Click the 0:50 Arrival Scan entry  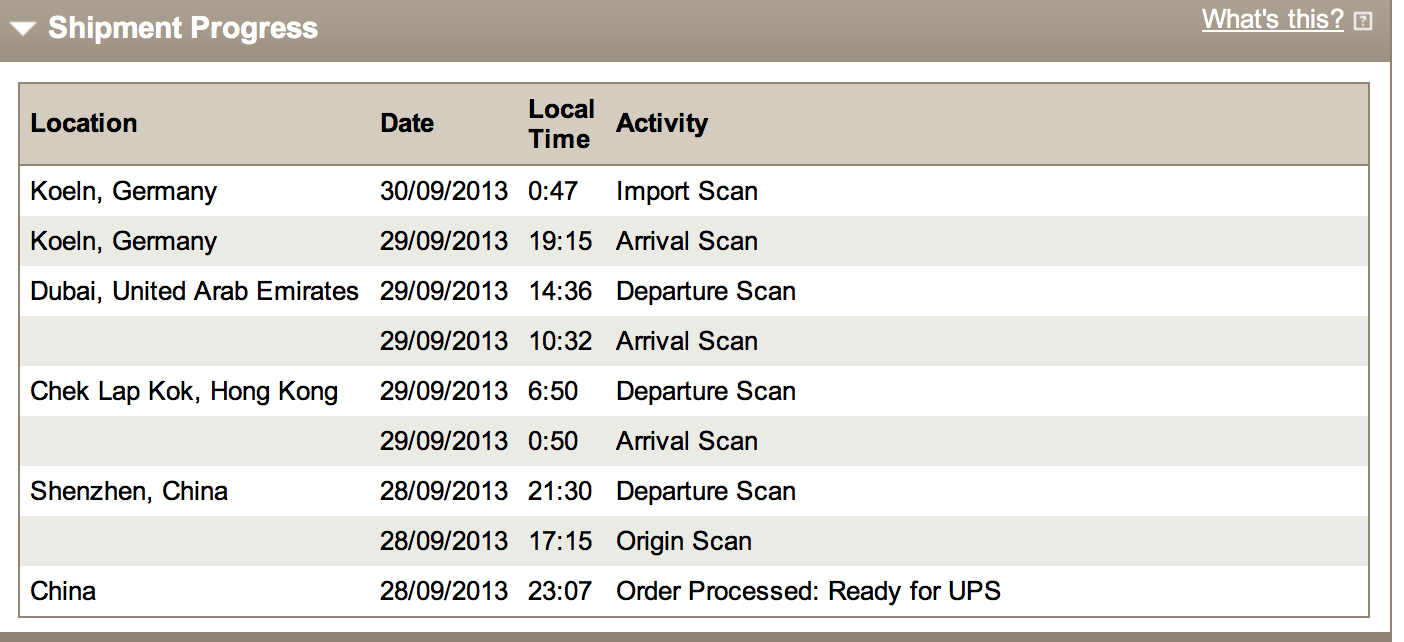coord(694,441)
